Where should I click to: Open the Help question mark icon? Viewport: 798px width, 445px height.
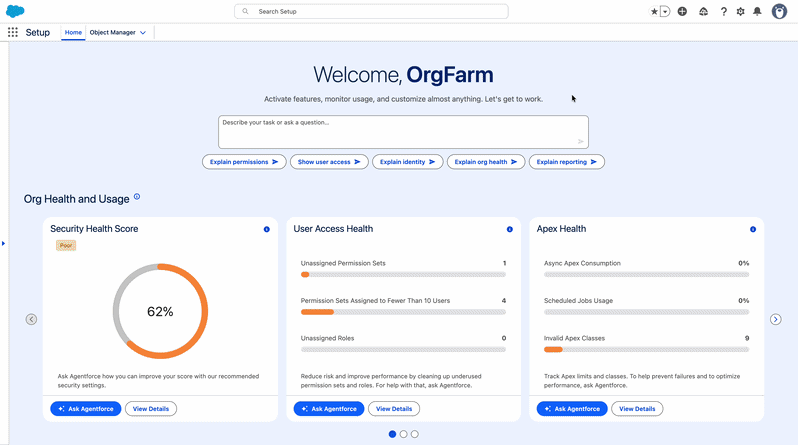coord(723,11)
